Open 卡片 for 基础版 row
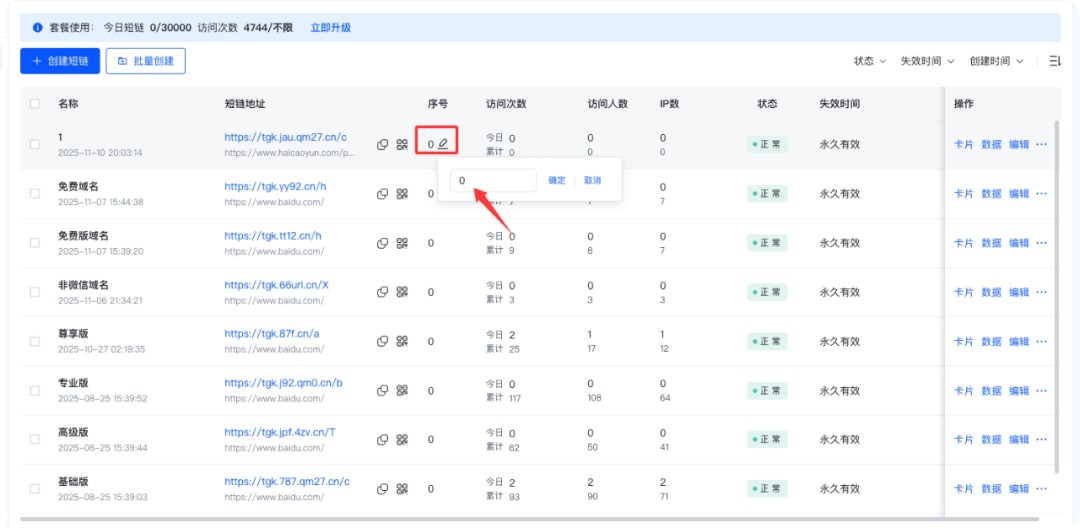Screen dimensions: 1080x528 963,489
